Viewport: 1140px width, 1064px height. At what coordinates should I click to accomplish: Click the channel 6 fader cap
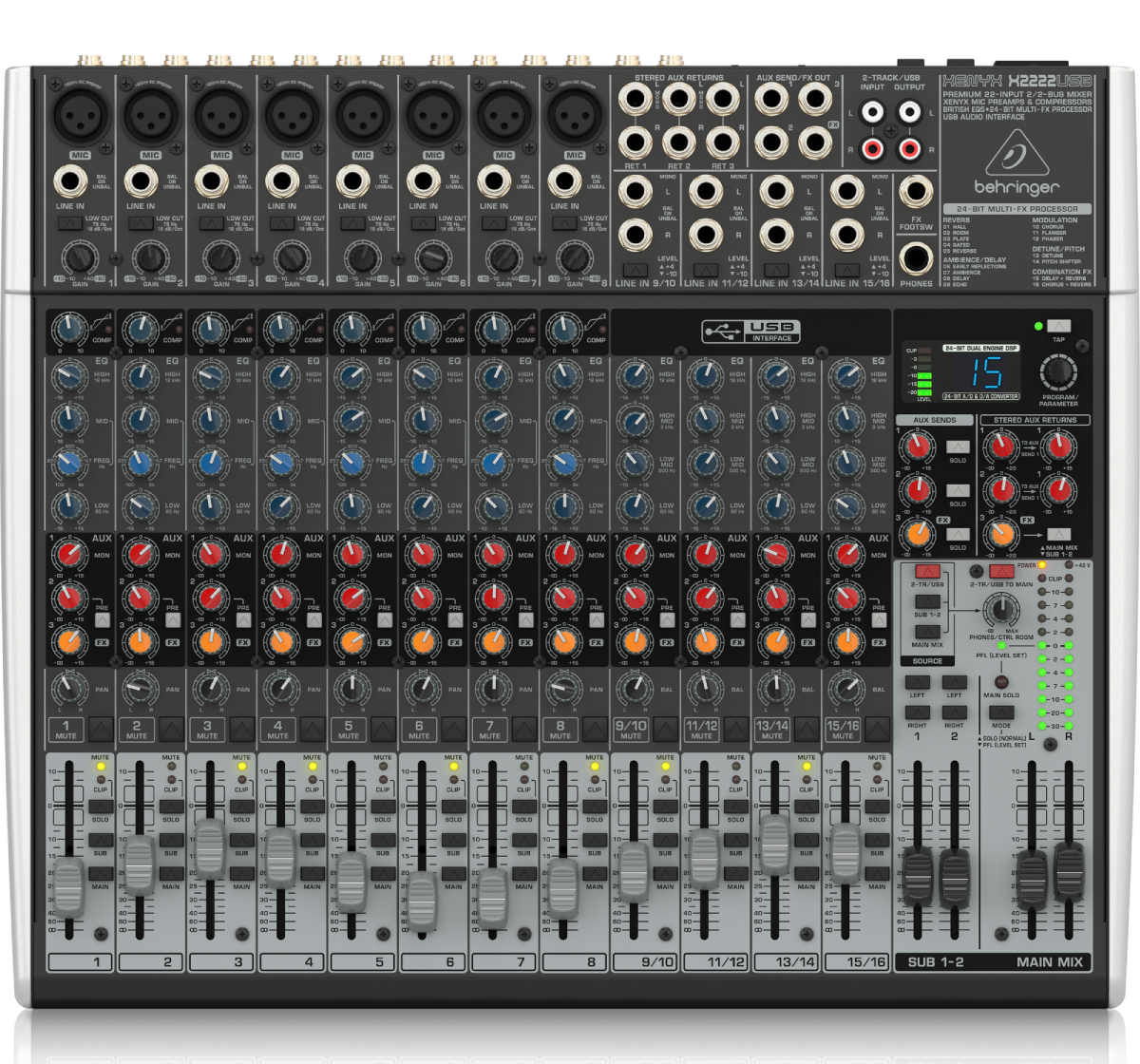(422, 899)
